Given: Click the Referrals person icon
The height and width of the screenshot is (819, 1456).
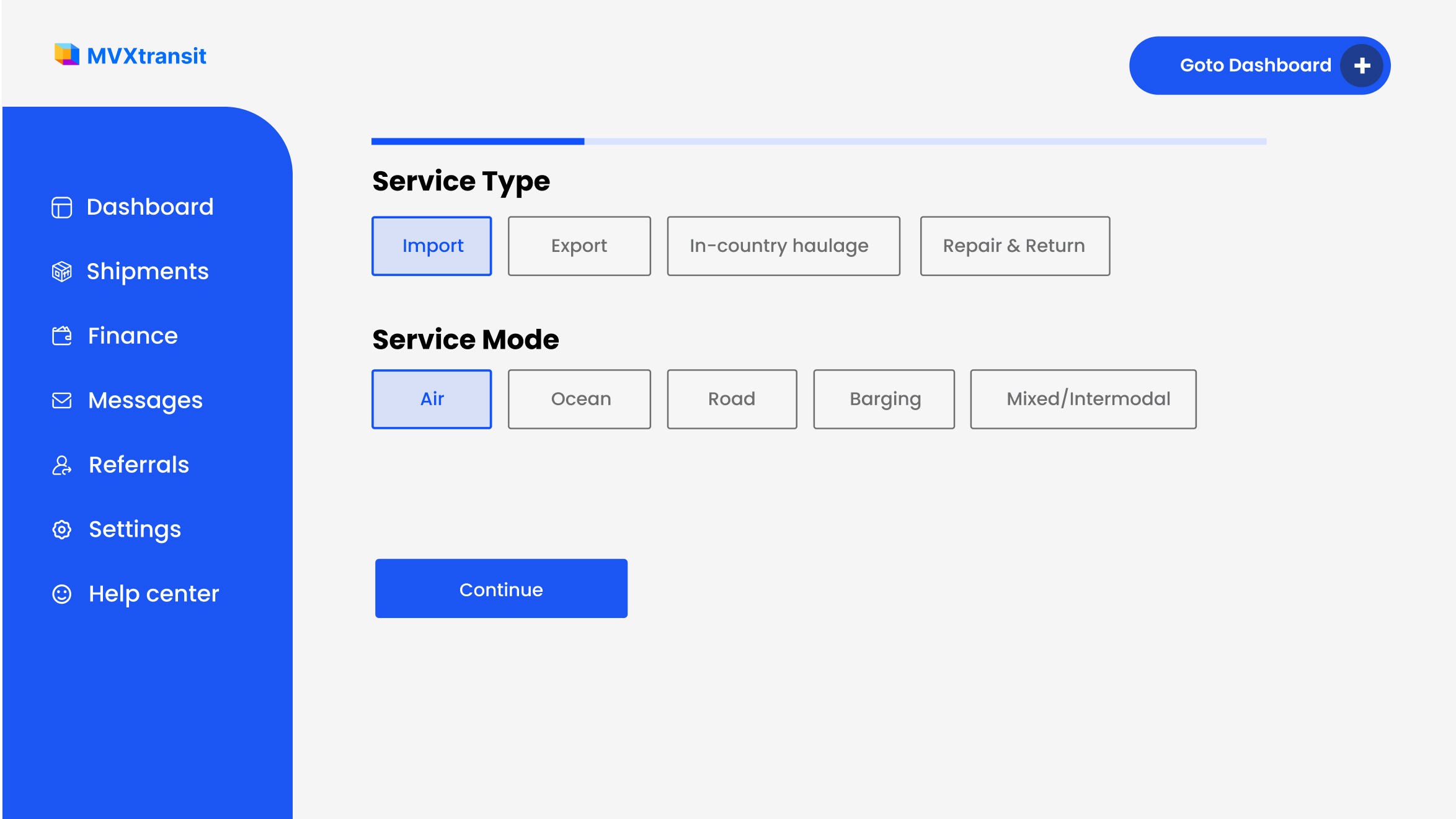Looking at the screenshot, I should pos(61,465).
